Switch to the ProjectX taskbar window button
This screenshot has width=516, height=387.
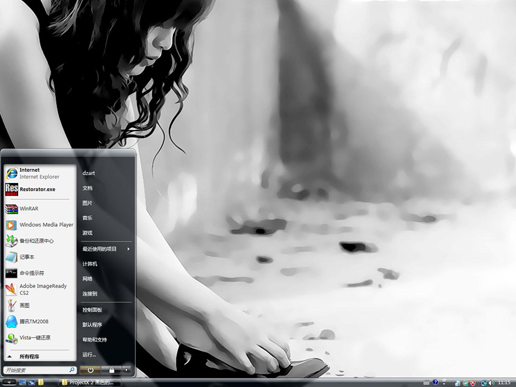[90, 382]
